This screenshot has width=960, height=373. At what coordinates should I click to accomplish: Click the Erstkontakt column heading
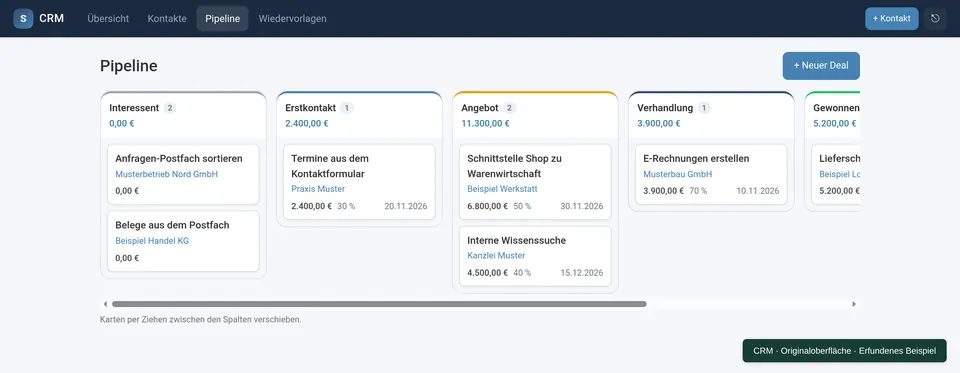tap(310, 108)
